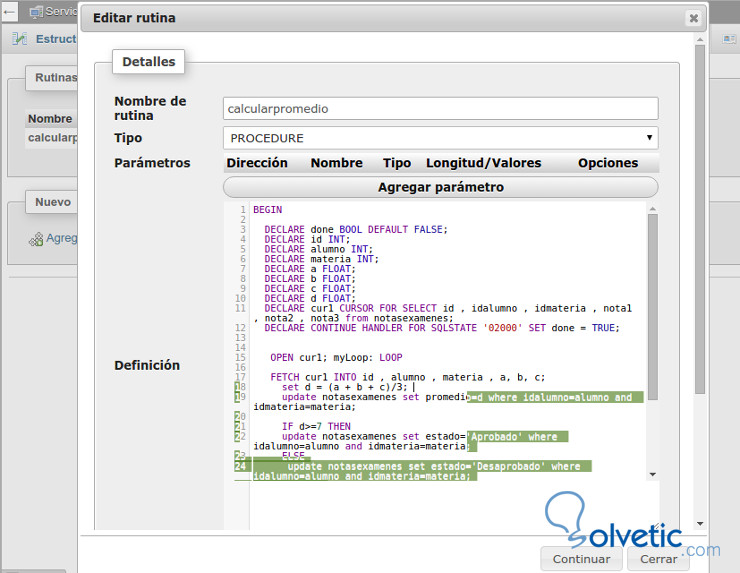The height and width of the screenshot is (573, 740).
Task: Click calcularp routine name in background list
Action: pyautogui.click(x=52, y=138)
